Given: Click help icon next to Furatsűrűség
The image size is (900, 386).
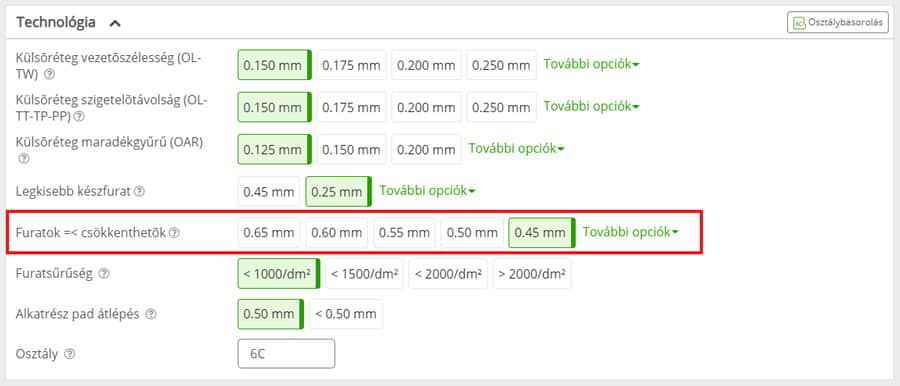Looking at the screenshot, I should (103, 273).
